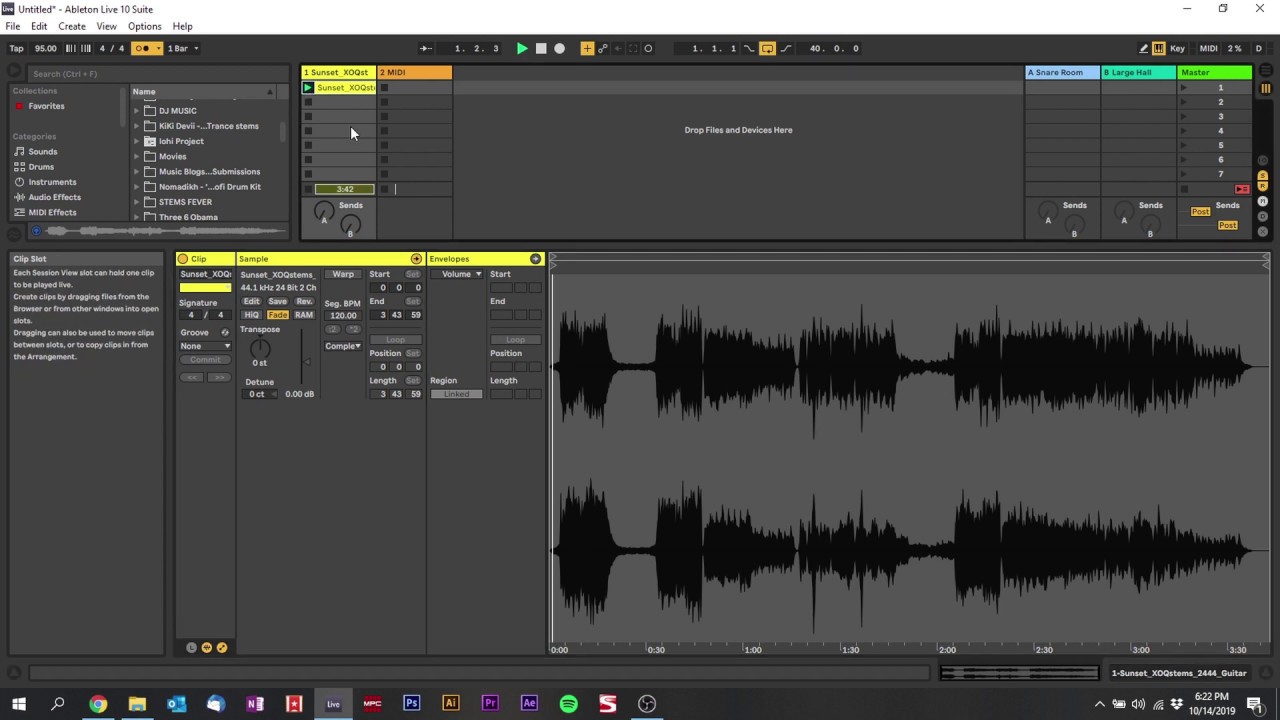Toggle Key Map Mode
The image size is (1280, 720).
coord(1177,48)
